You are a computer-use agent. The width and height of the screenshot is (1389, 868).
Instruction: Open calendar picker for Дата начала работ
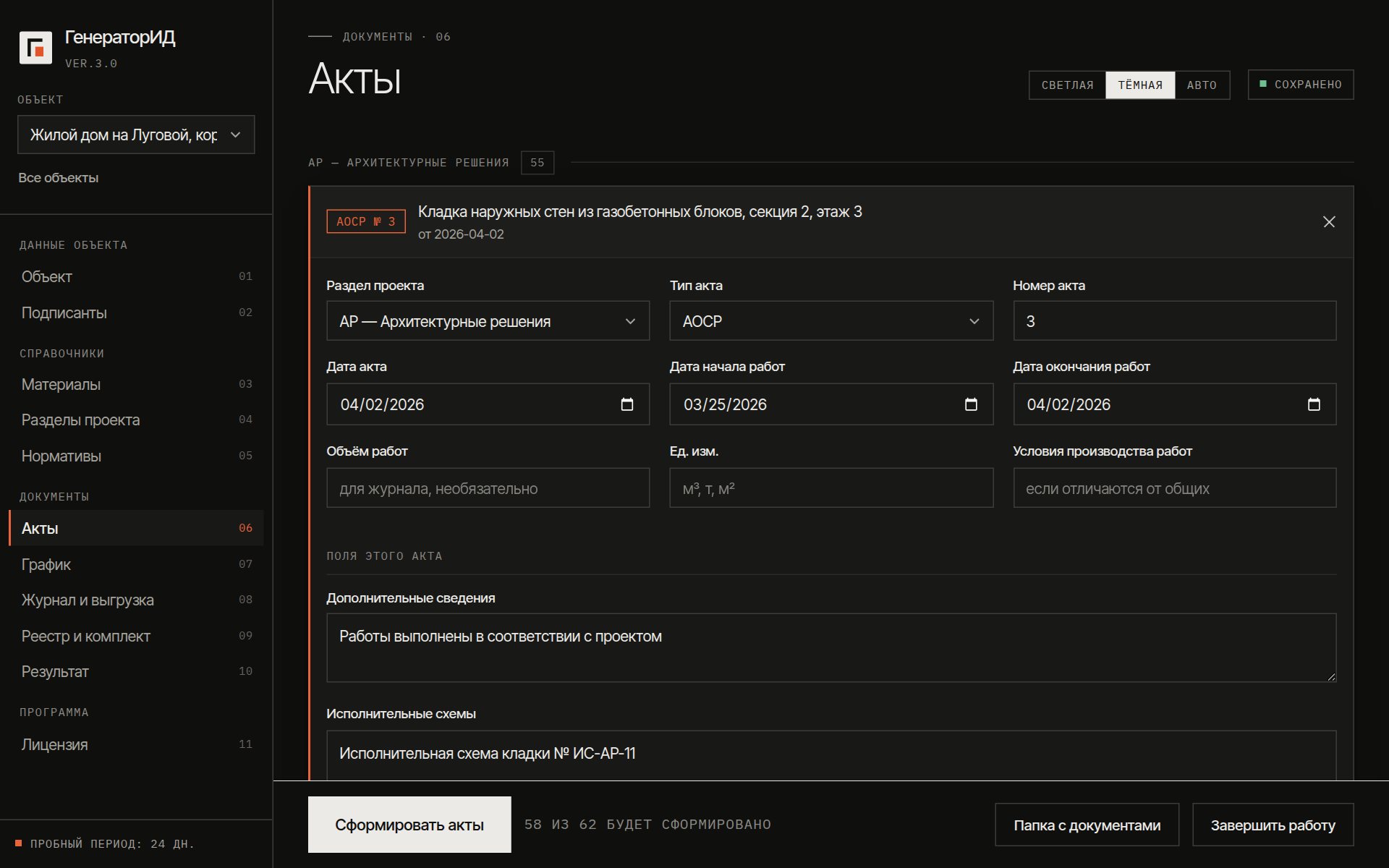(x=971, y=404)
